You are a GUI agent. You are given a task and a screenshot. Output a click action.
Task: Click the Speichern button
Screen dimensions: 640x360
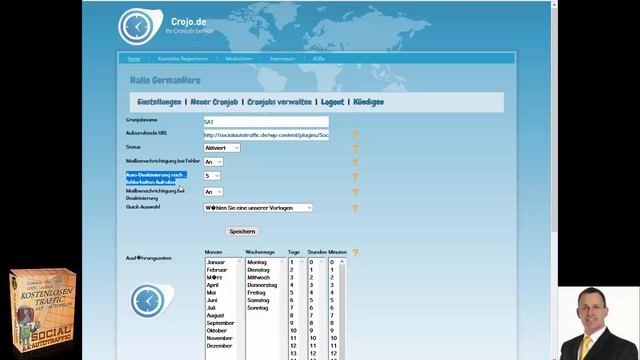pos(242,231)
